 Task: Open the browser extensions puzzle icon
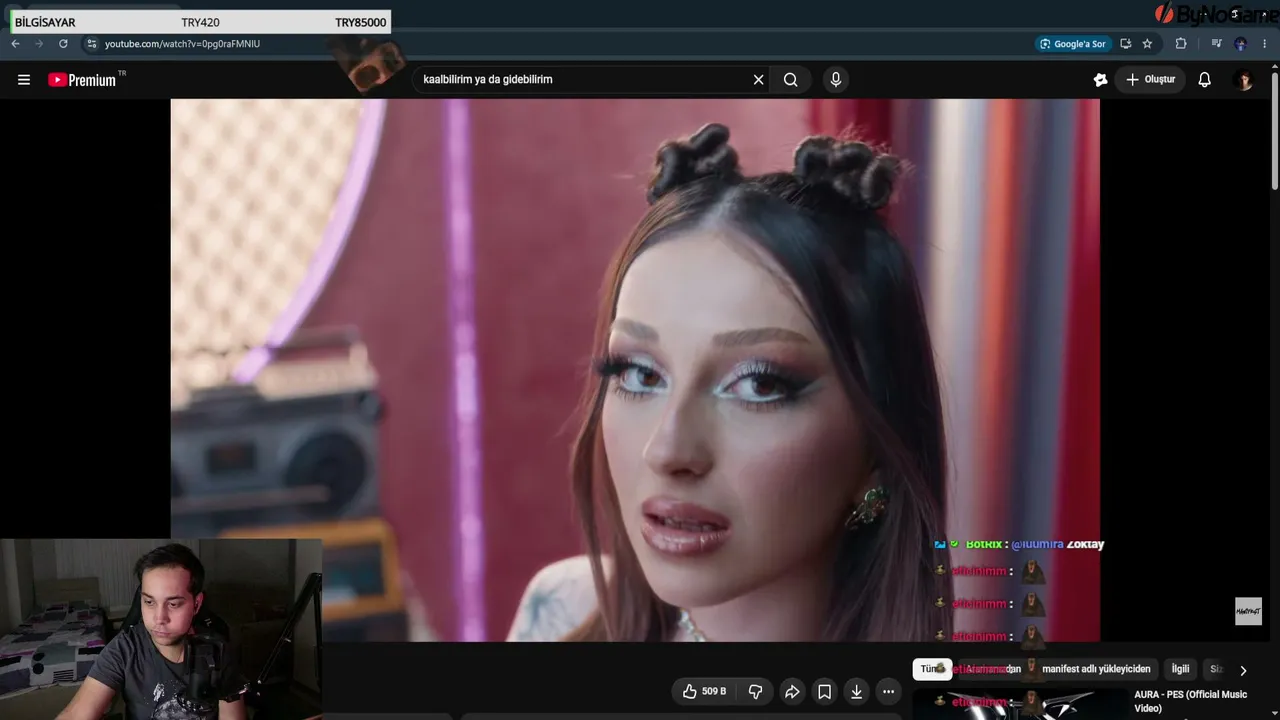(1181, 44)
